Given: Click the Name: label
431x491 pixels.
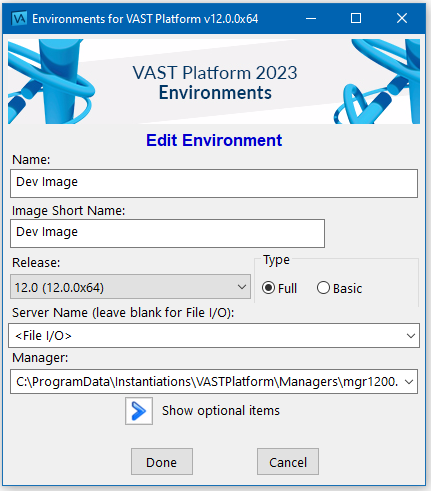Looking at the screenshot, I should pyautogui.click(x=31, y=160).
